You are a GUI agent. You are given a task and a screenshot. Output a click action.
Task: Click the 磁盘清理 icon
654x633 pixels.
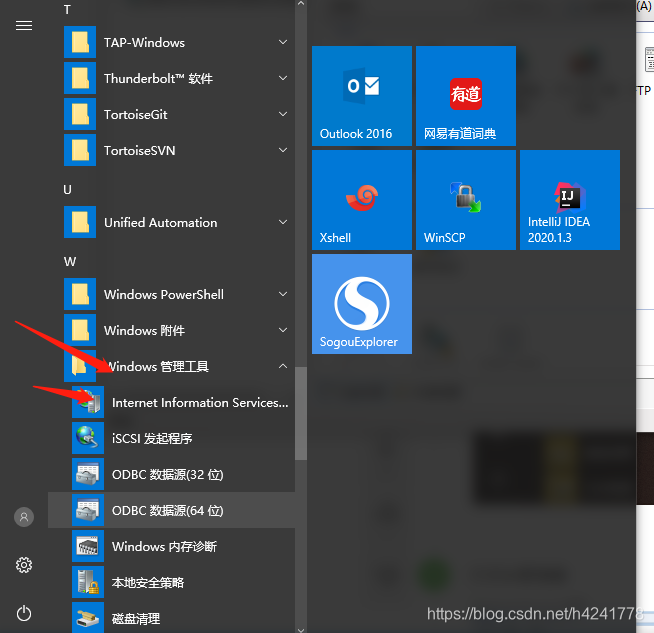[88, 618]
